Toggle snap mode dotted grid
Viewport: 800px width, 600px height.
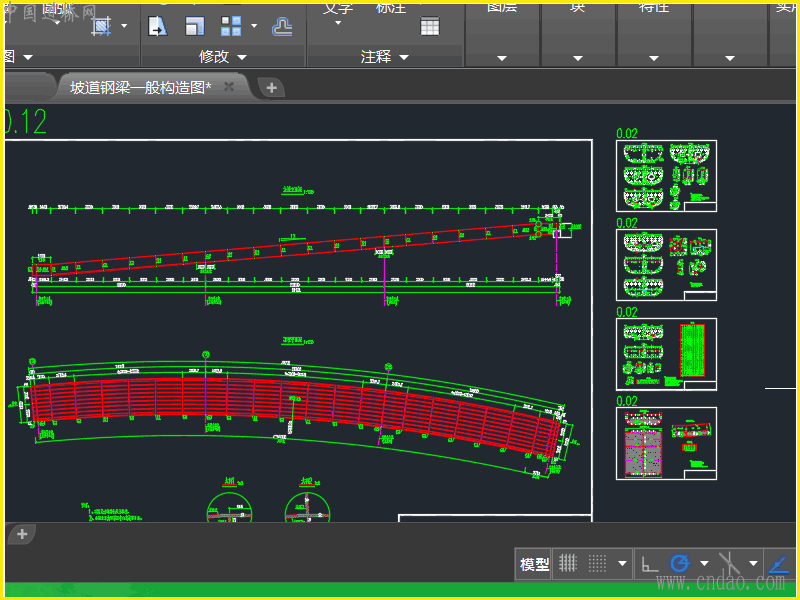598,563
